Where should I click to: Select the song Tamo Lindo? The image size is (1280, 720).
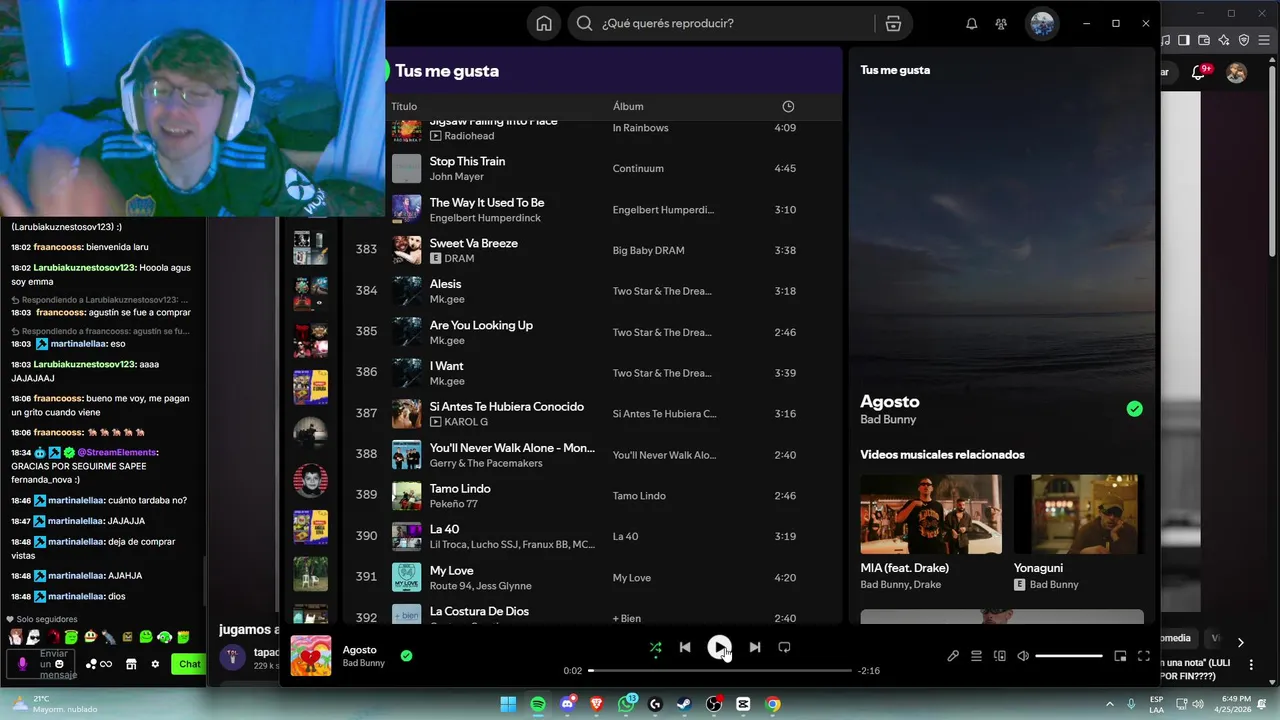tap(460, 489)
